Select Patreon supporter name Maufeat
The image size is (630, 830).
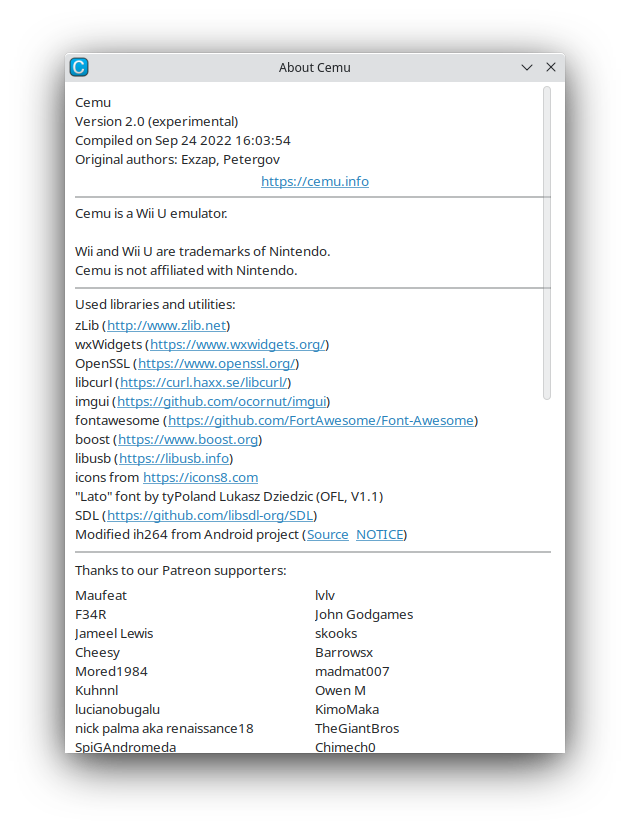(x=100, y=595)
